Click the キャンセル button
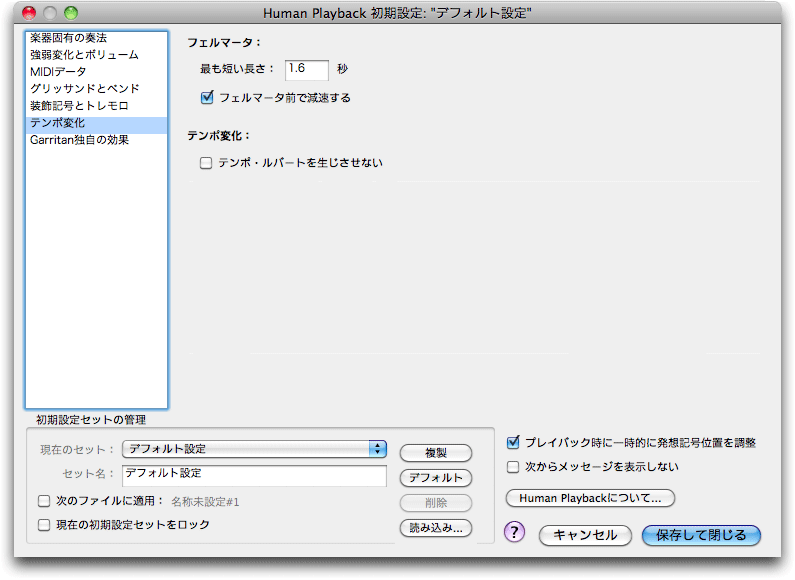The height and width of the screenshot is (580, 795). tap(585, 535)
